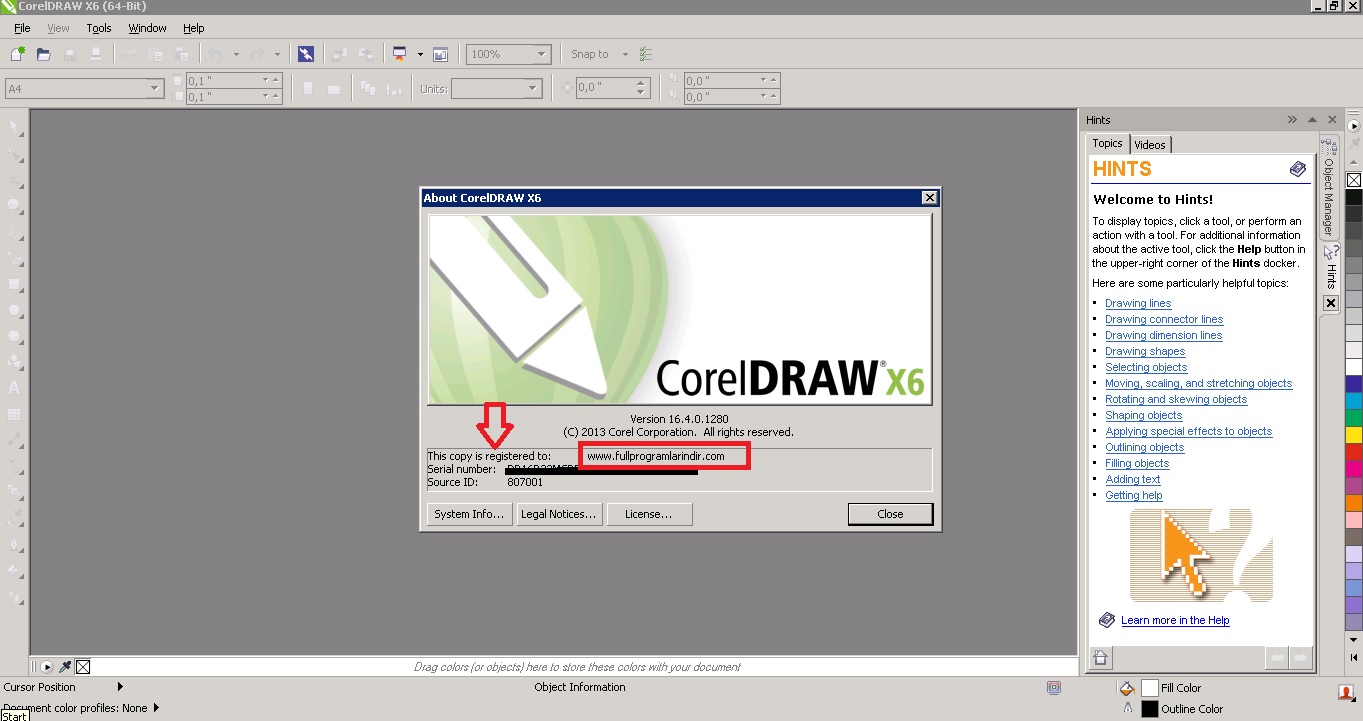The height and width of the screenshot is (721, 1363).
Task: Open a file with the Open folder icon
Action: click(43, 54)
